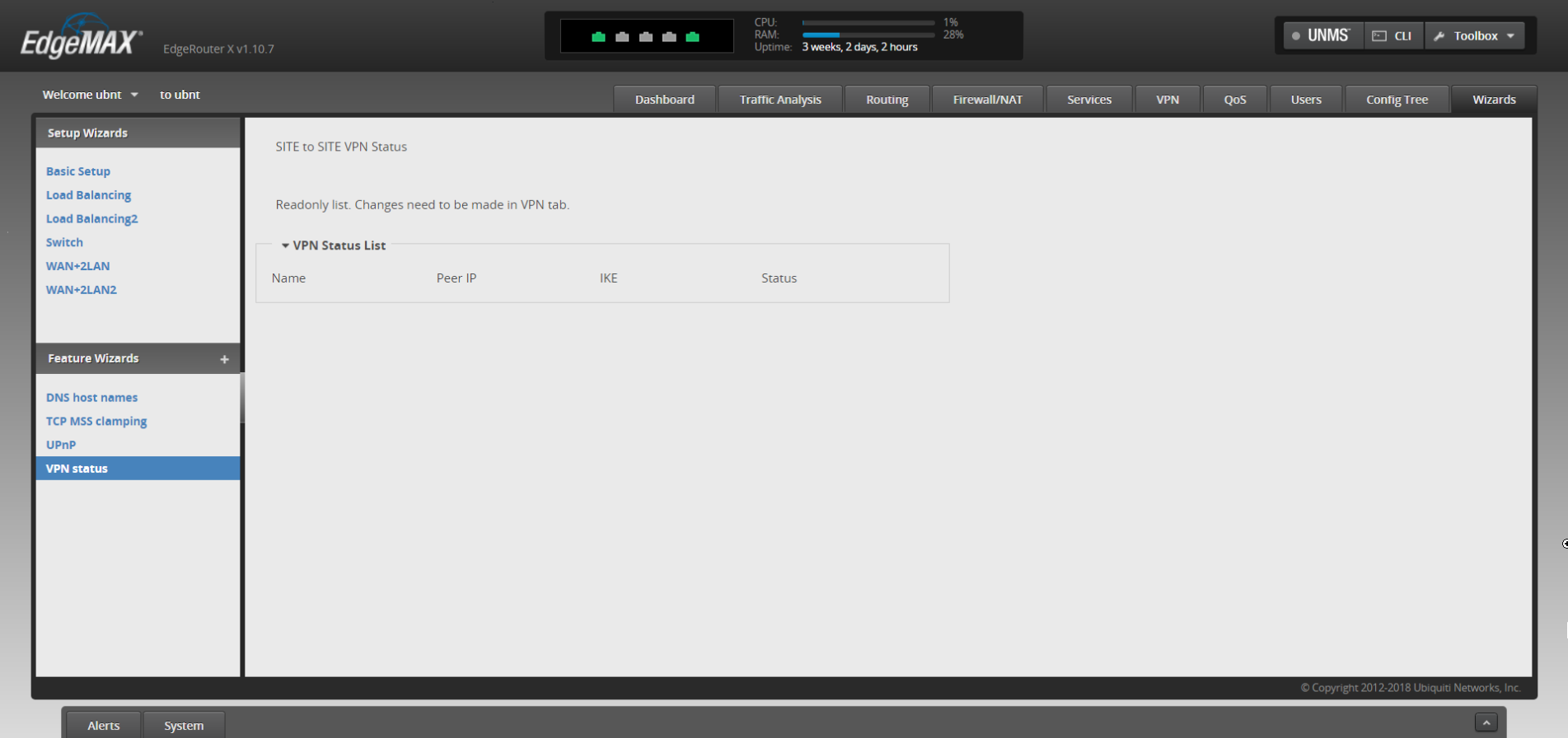Screen dimensions: 1568x738
Task: Click the plus icon in Feature Wizards
Action: [224, 359]
